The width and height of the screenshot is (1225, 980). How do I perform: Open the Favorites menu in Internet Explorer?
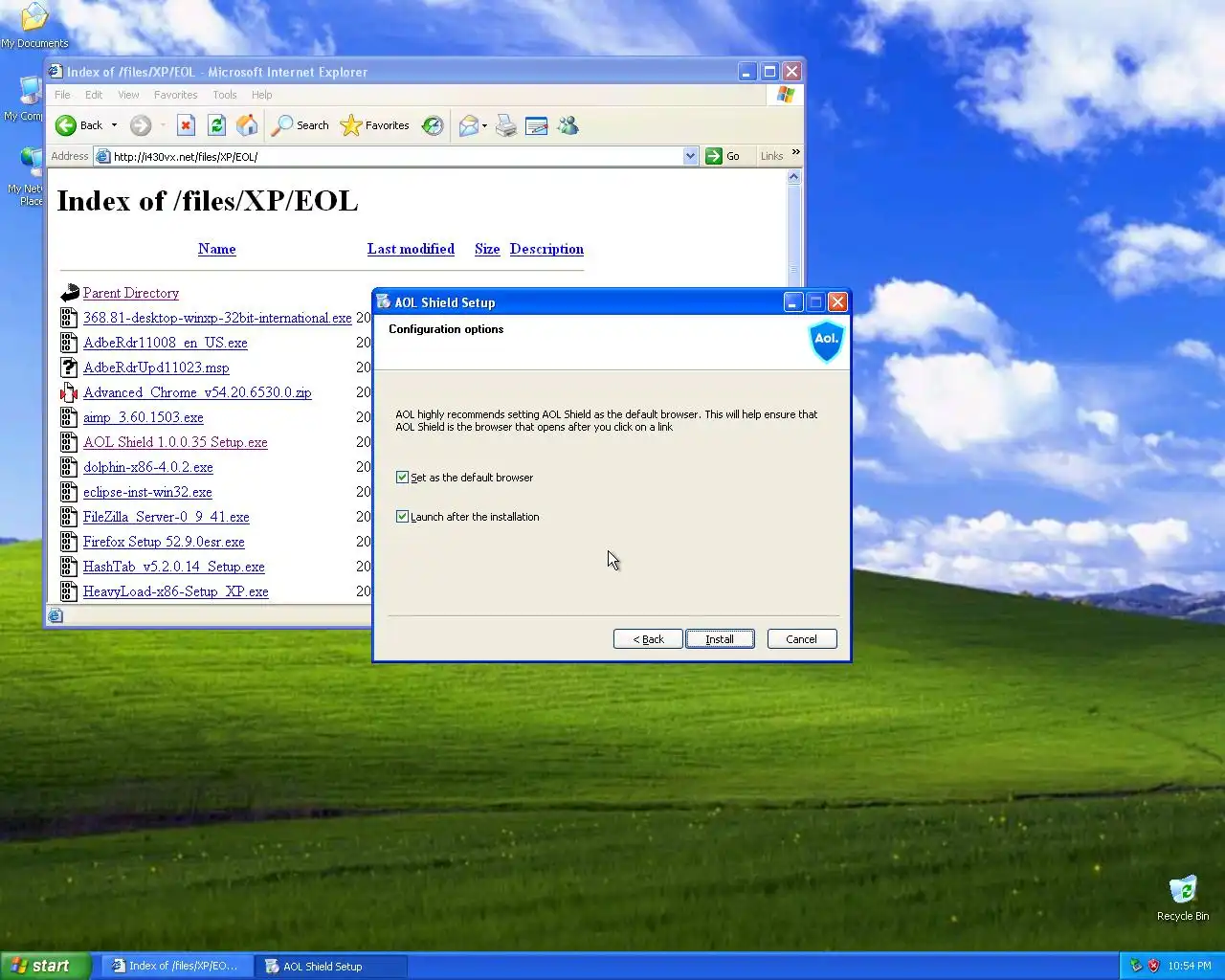pos(175,95)
